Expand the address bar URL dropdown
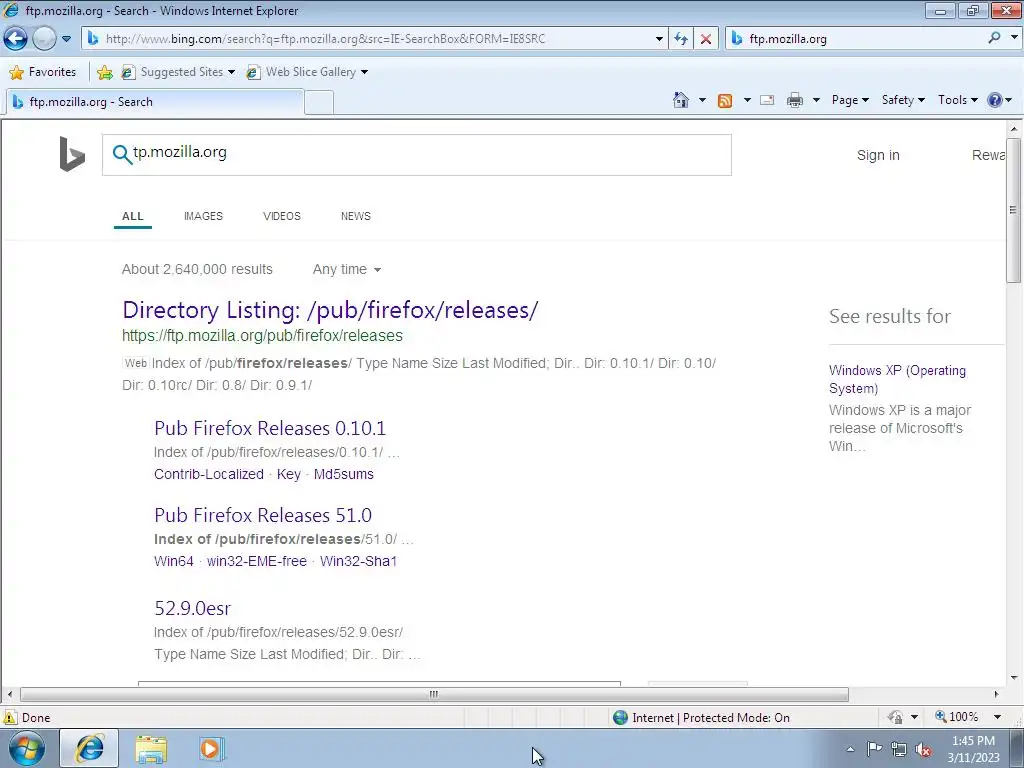The image size is (1024, 768). 659,39
